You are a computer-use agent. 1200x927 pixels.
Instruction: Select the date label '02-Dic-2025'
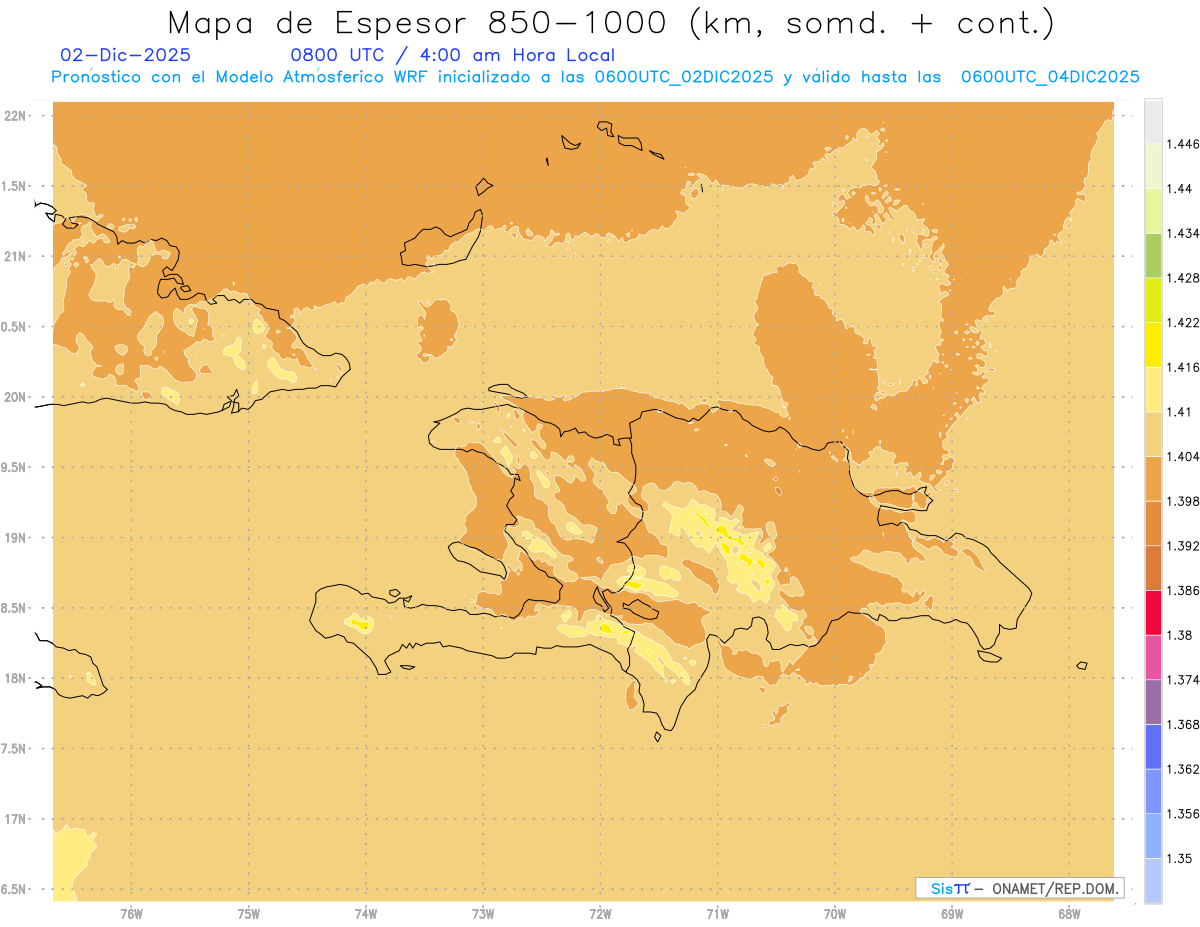[125, 56]
